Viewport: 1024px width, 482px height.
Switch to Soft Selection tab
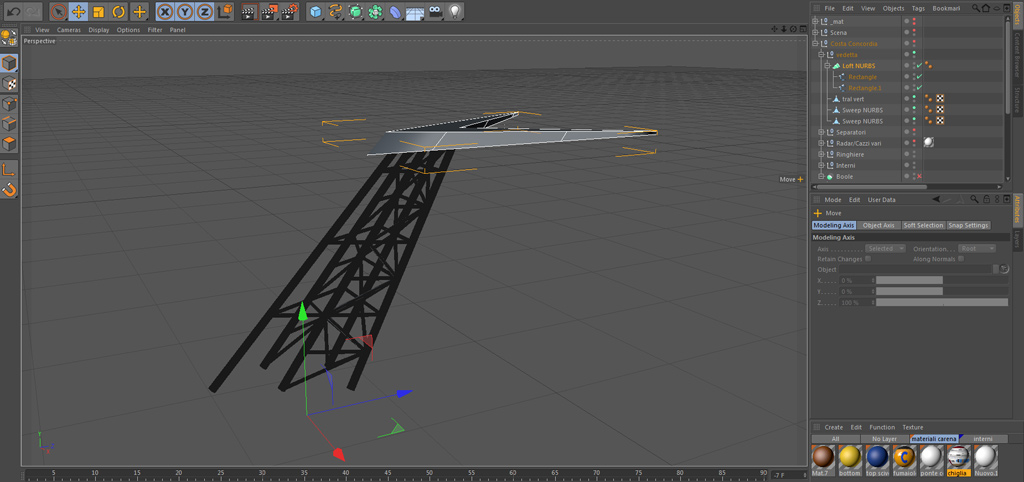(x=923, y=225)
